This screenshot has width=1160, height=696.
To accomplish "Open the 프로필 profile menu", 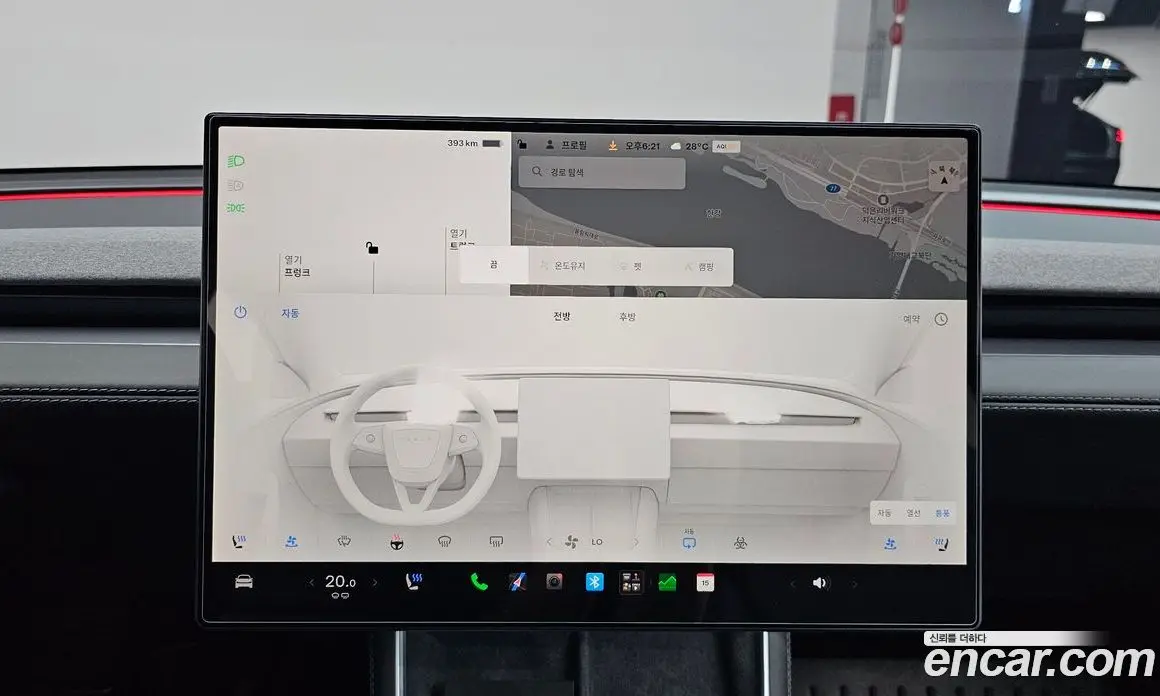I will click(566, 145).
